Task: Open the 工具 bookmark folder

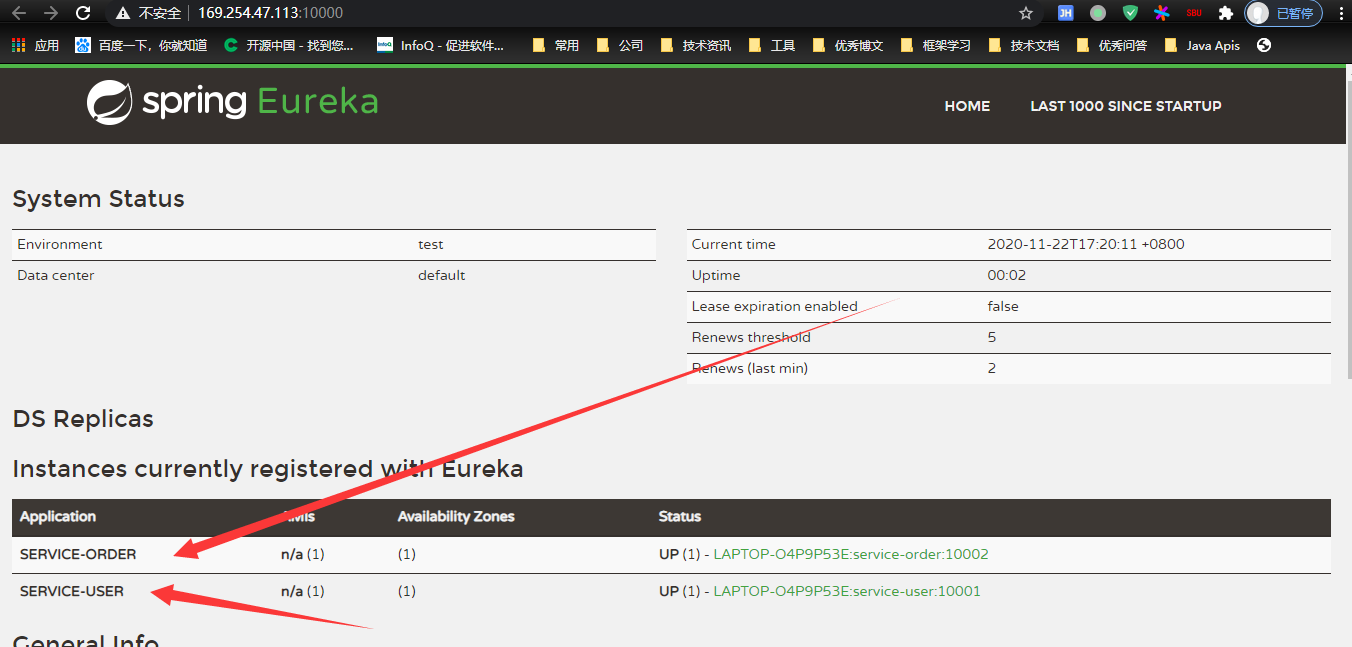Action: click(x=771, y=45)
